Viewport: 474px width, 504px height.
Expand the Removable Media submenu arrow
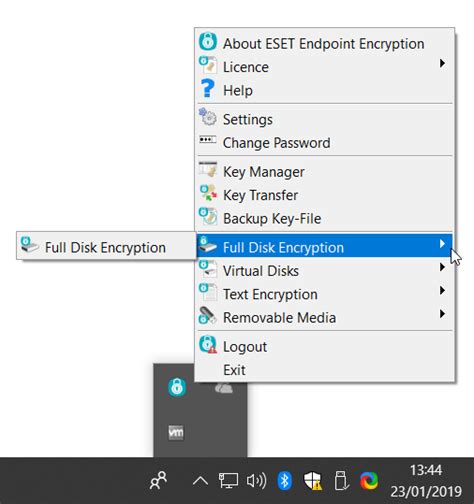click(x=442, y=314)
